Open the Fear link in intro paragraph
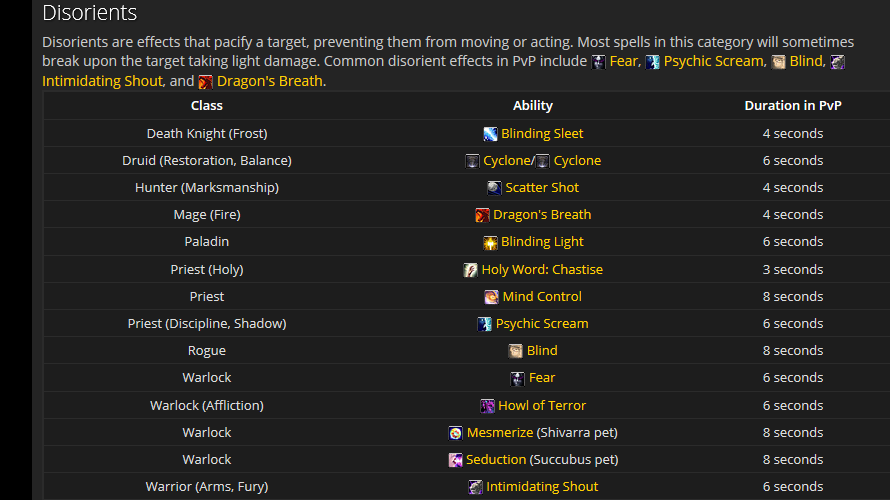This screenshot has height=500, width=890. (624, 62)
